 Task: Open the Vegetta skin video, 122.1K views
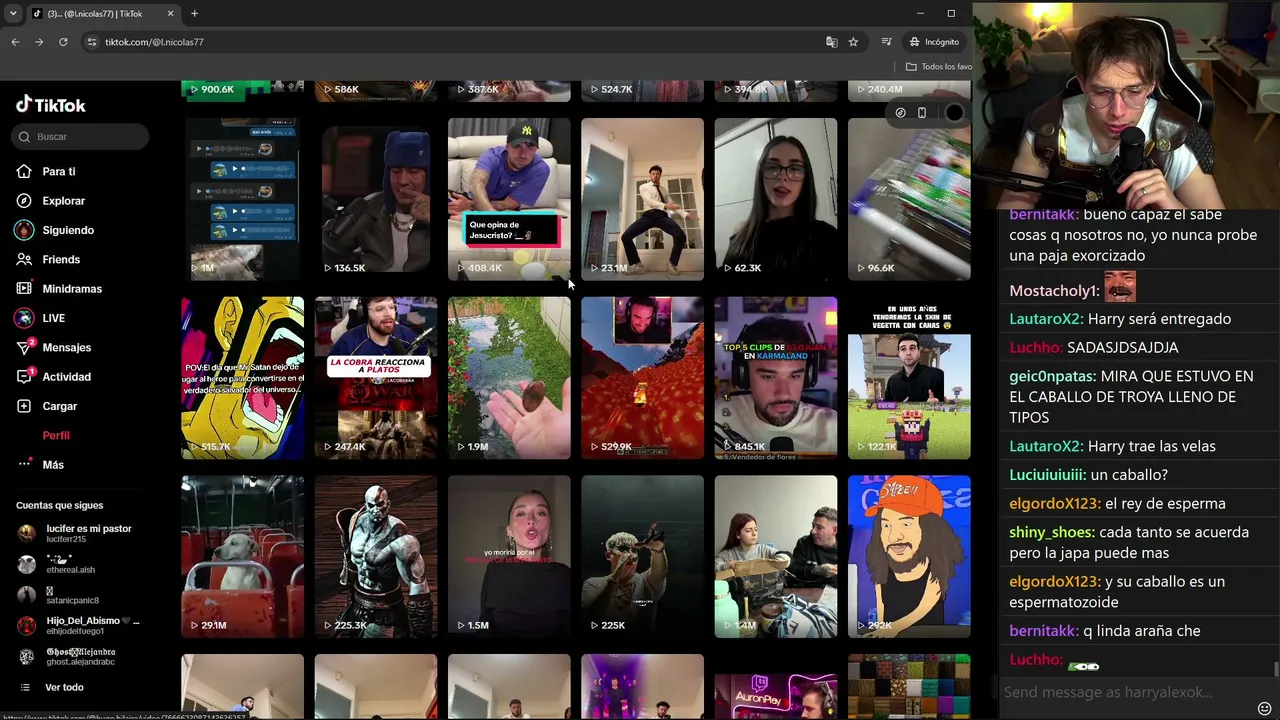click(x=909, y=378)
